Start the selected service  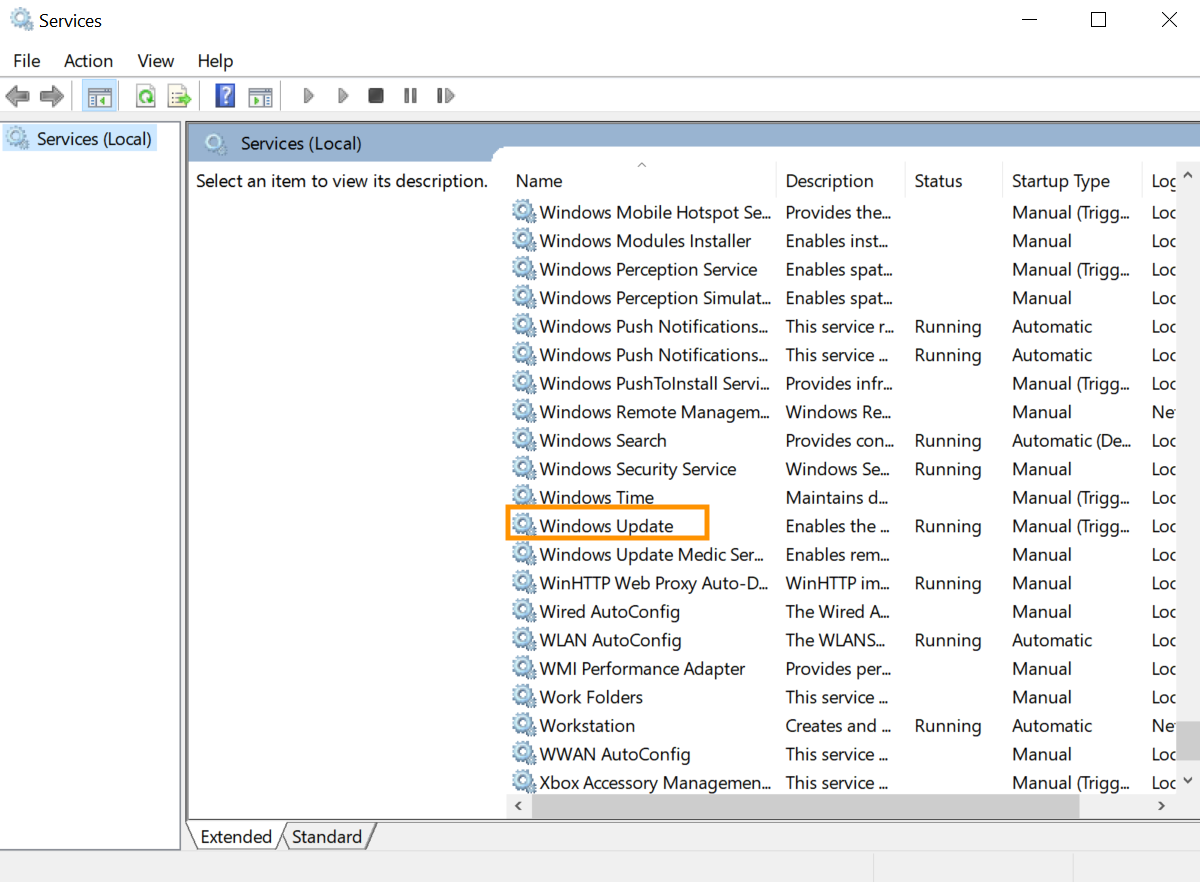click(x=308, y=95)
